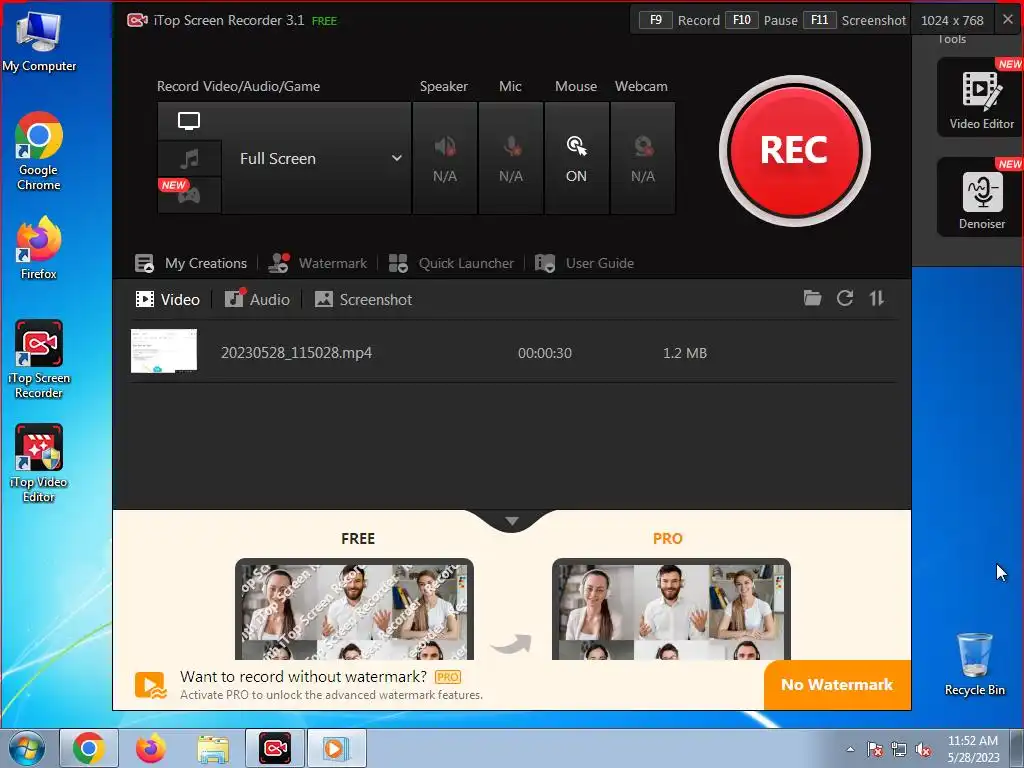
Task: Click the 1.2 MB file size
Action: tap(685, 353)
